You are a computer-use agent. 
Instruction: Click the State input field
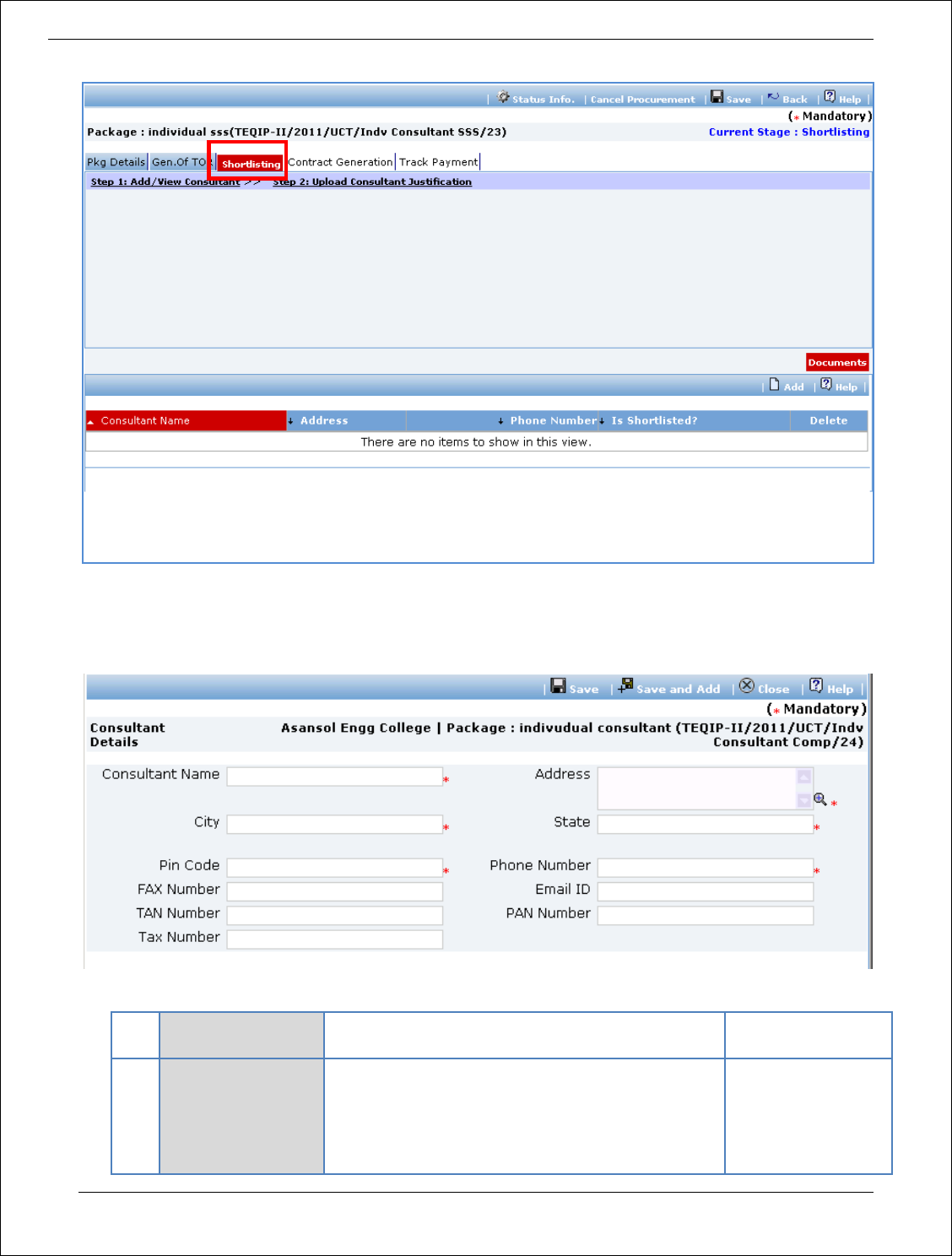(x=706, y=824)
